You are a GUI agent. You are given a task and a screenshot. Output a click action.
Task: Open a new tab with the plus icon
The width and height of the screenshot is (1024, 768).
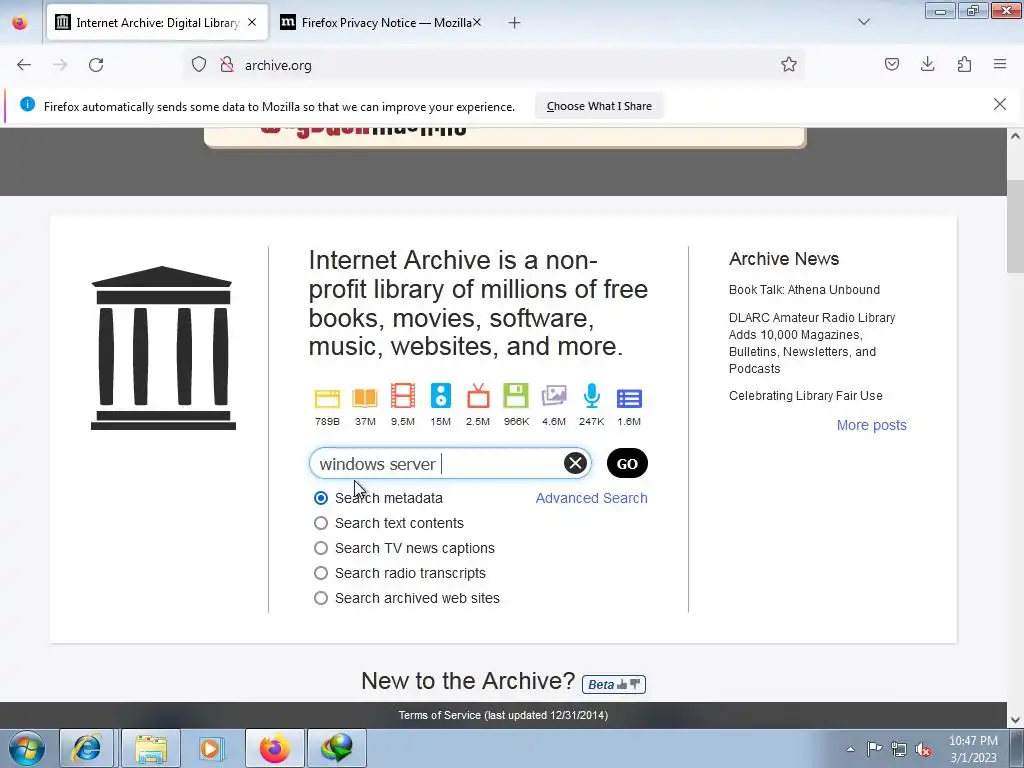(x=515, y=23)
